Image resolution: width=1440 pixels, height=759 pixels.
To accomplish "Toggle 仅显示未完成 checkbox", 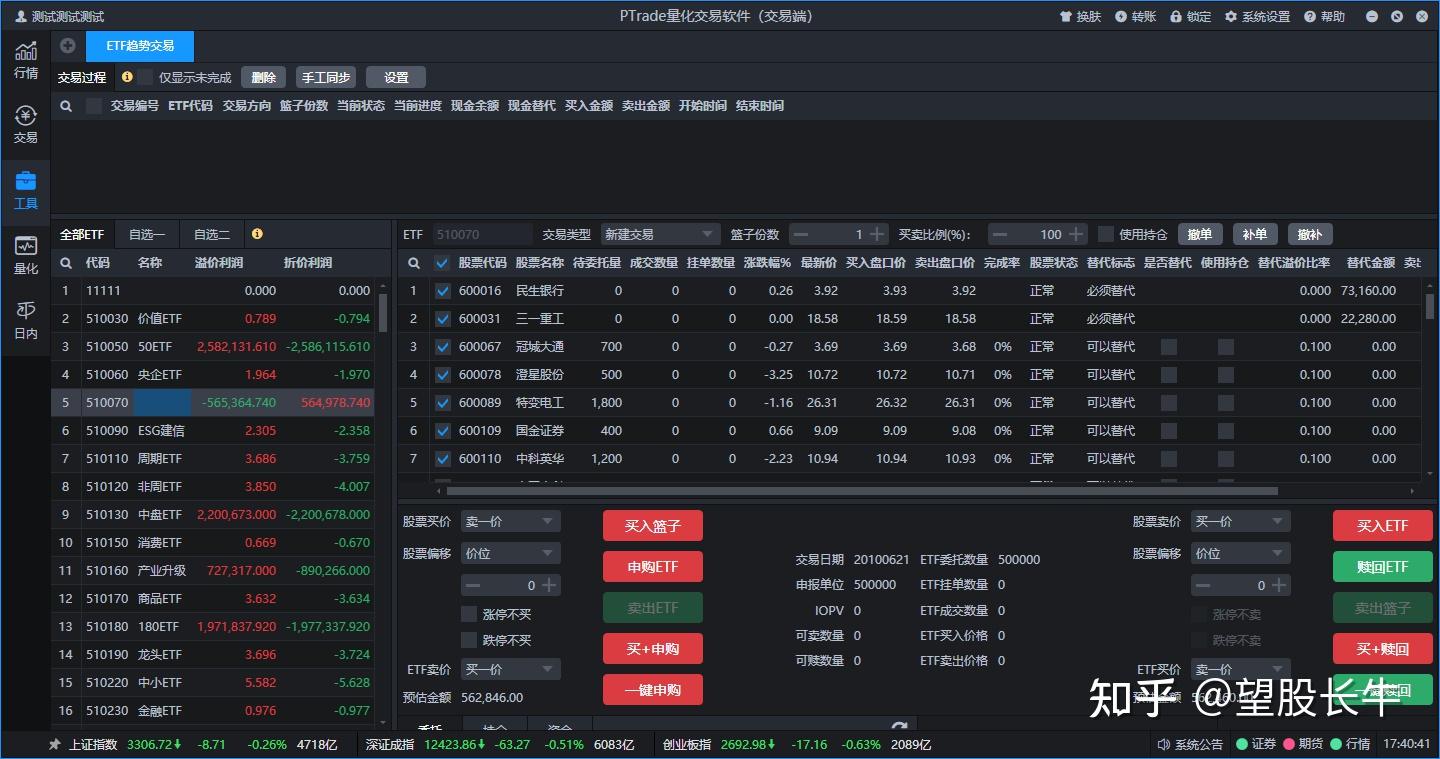I will tap(146, 77).
